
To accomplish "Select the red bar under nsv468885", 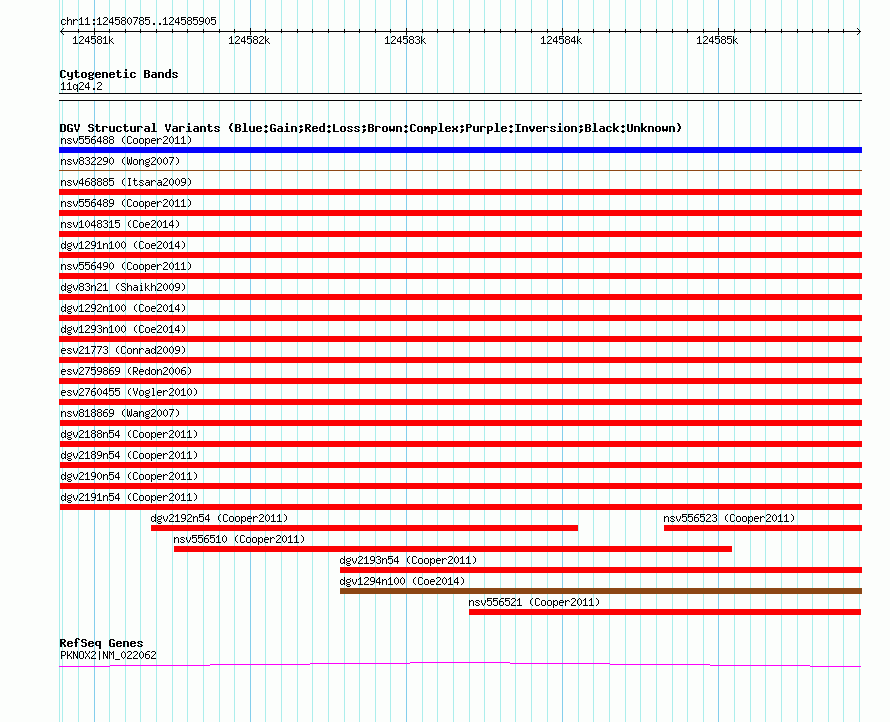I will (x=460, y=192).
